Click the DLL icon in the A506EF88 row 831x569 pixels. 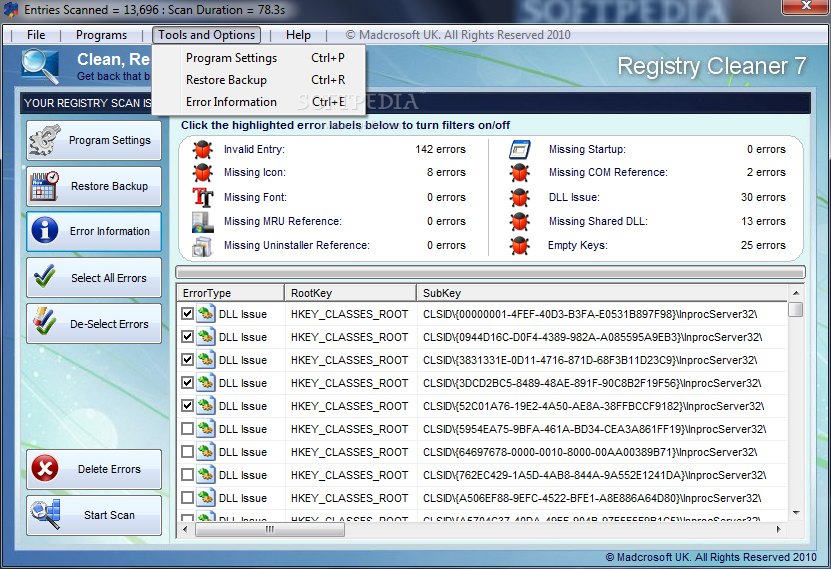point(206,497)
